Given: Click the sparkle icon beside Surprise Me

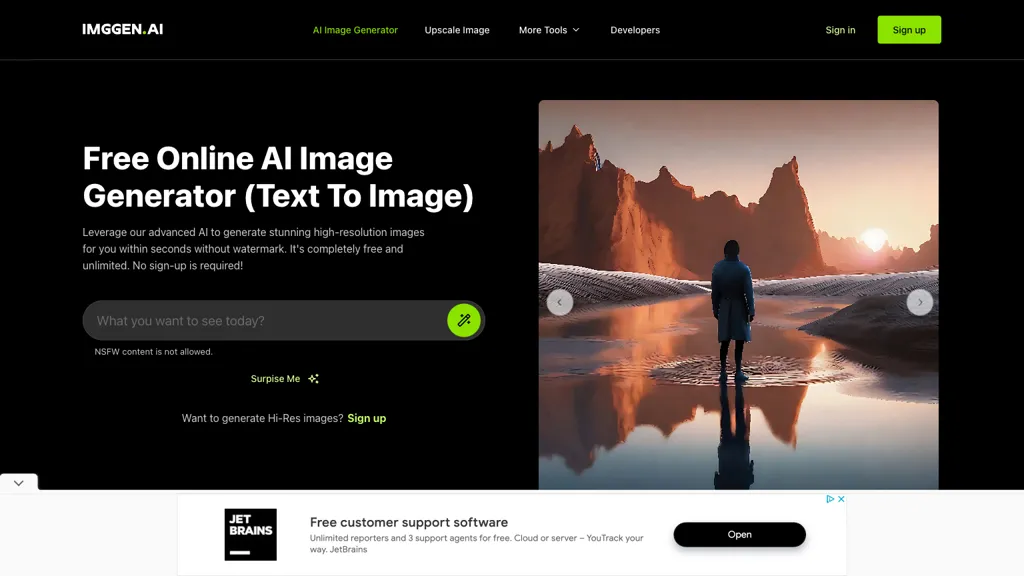Looking at the screenshot, I should tap(313, 378).
